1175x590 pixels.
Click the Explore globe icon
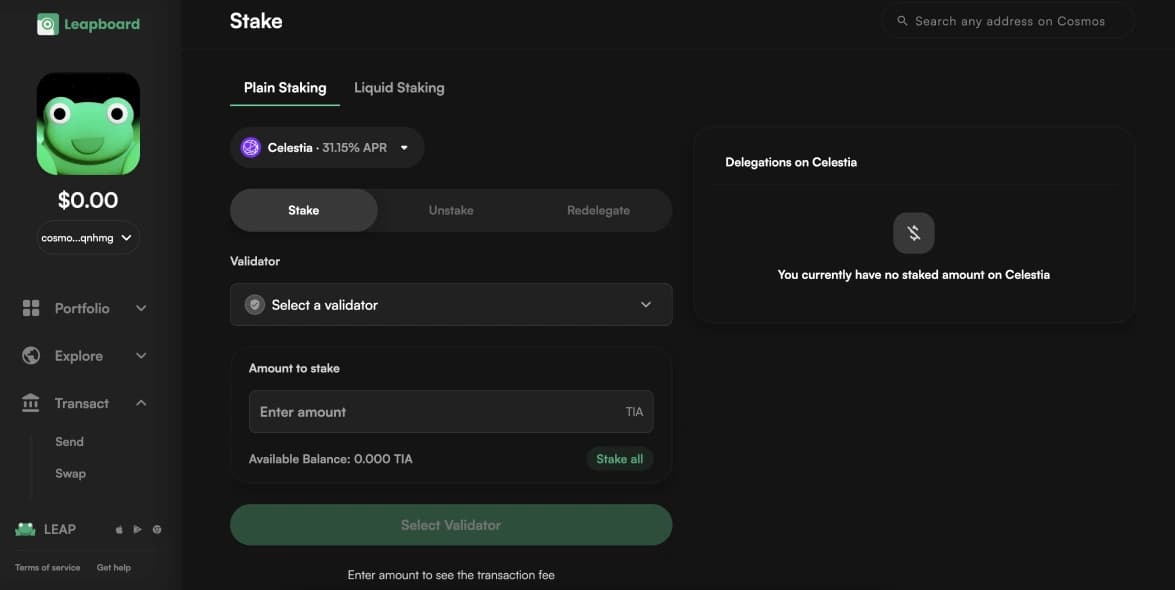click(x=31, y=355)
